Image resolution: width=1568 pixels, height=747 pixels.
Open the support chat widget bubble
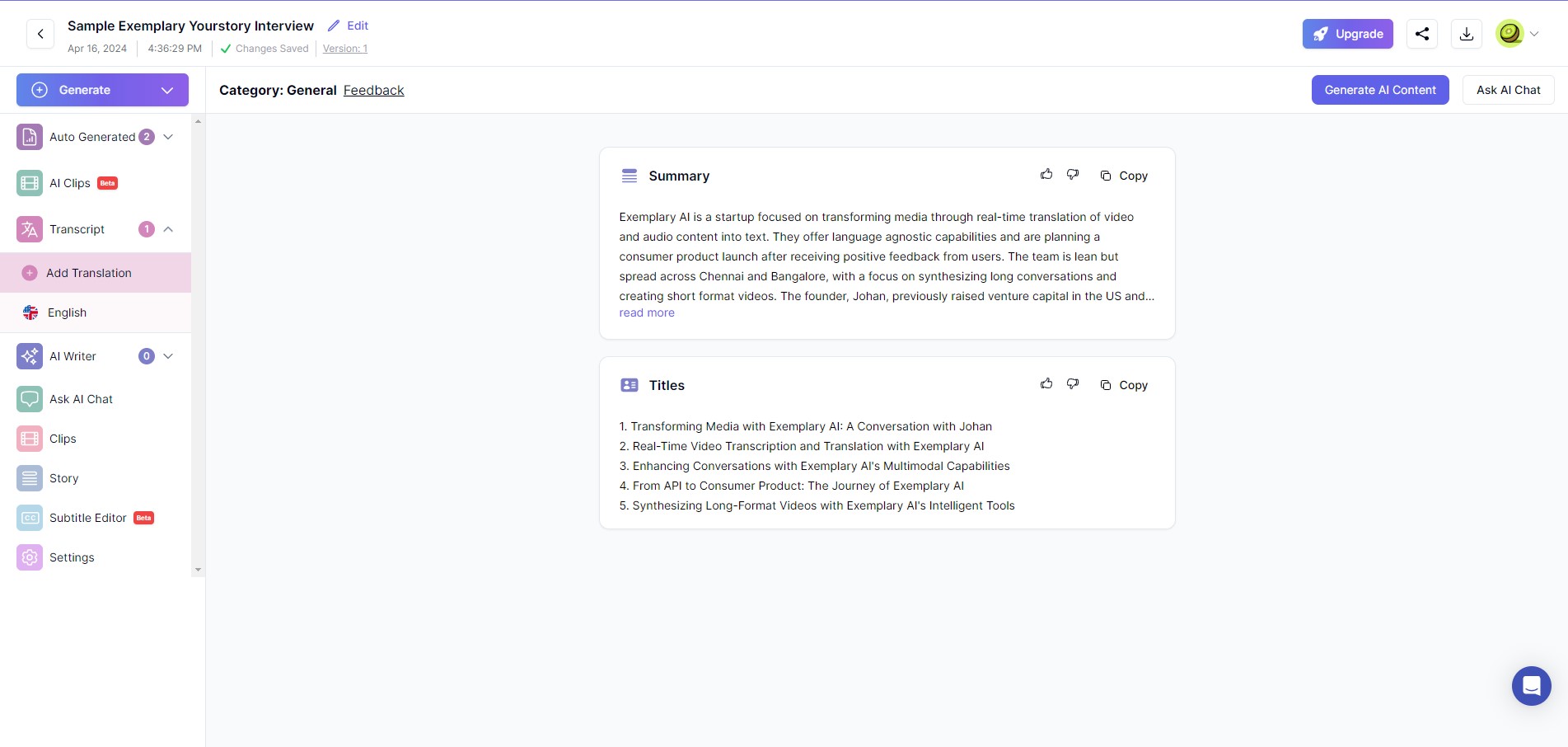tap(1532, 686)
